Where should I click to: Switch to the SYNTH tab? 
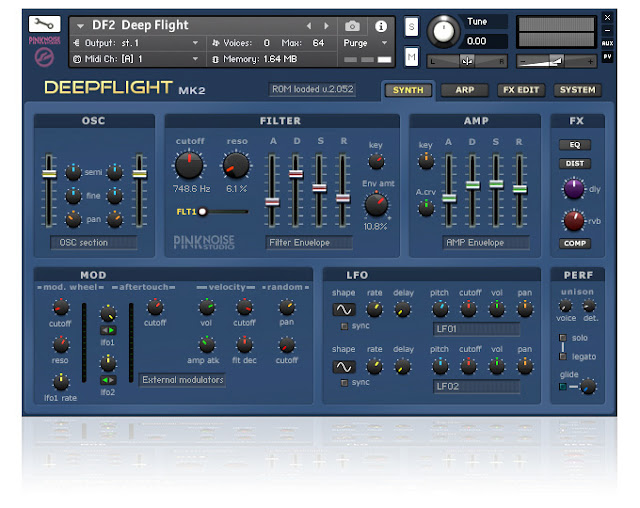click(408, 90)
